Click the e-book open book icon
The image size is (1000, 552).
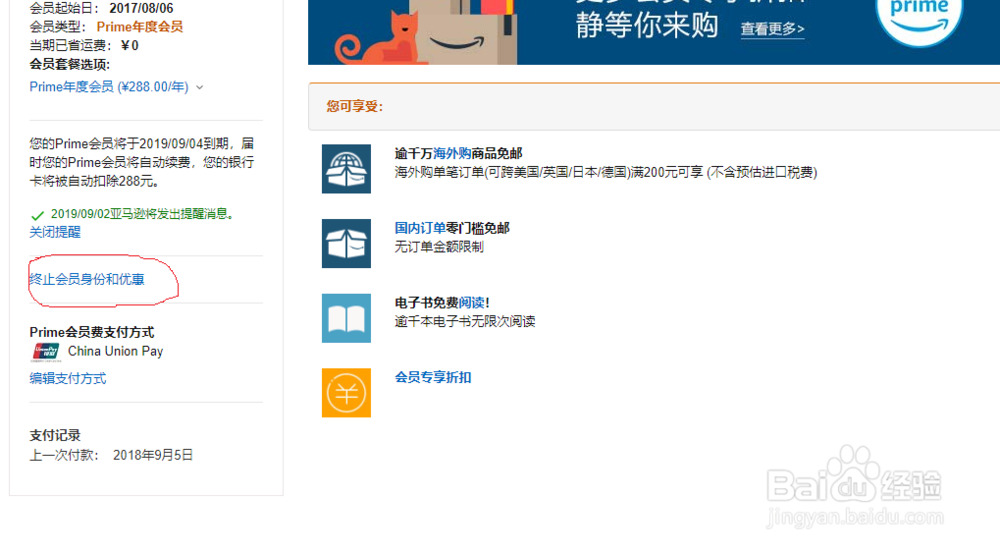pos(346,318)
